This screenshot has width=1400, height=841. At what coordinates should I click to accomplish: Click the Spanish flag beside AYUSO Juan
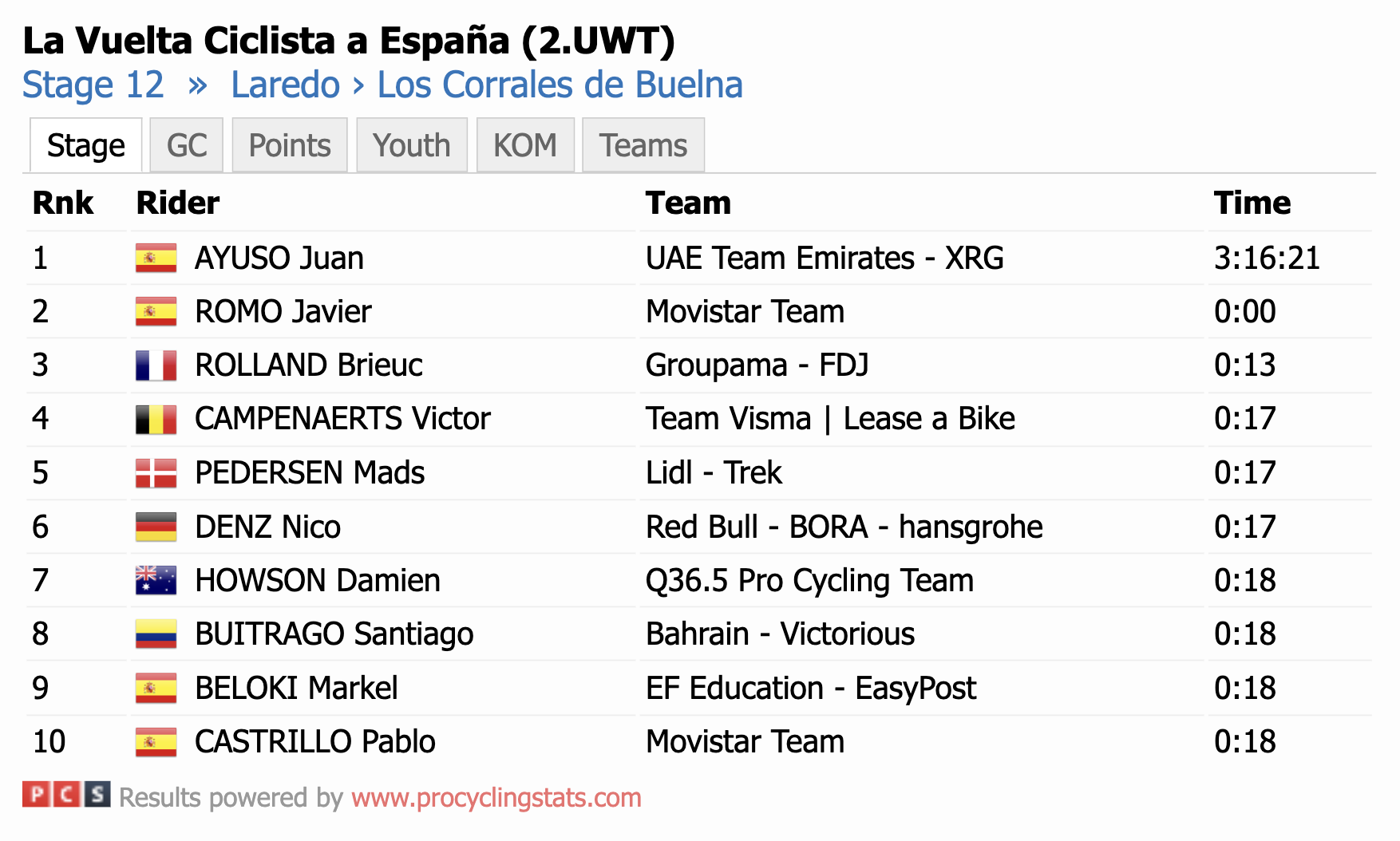coord(156,259)
